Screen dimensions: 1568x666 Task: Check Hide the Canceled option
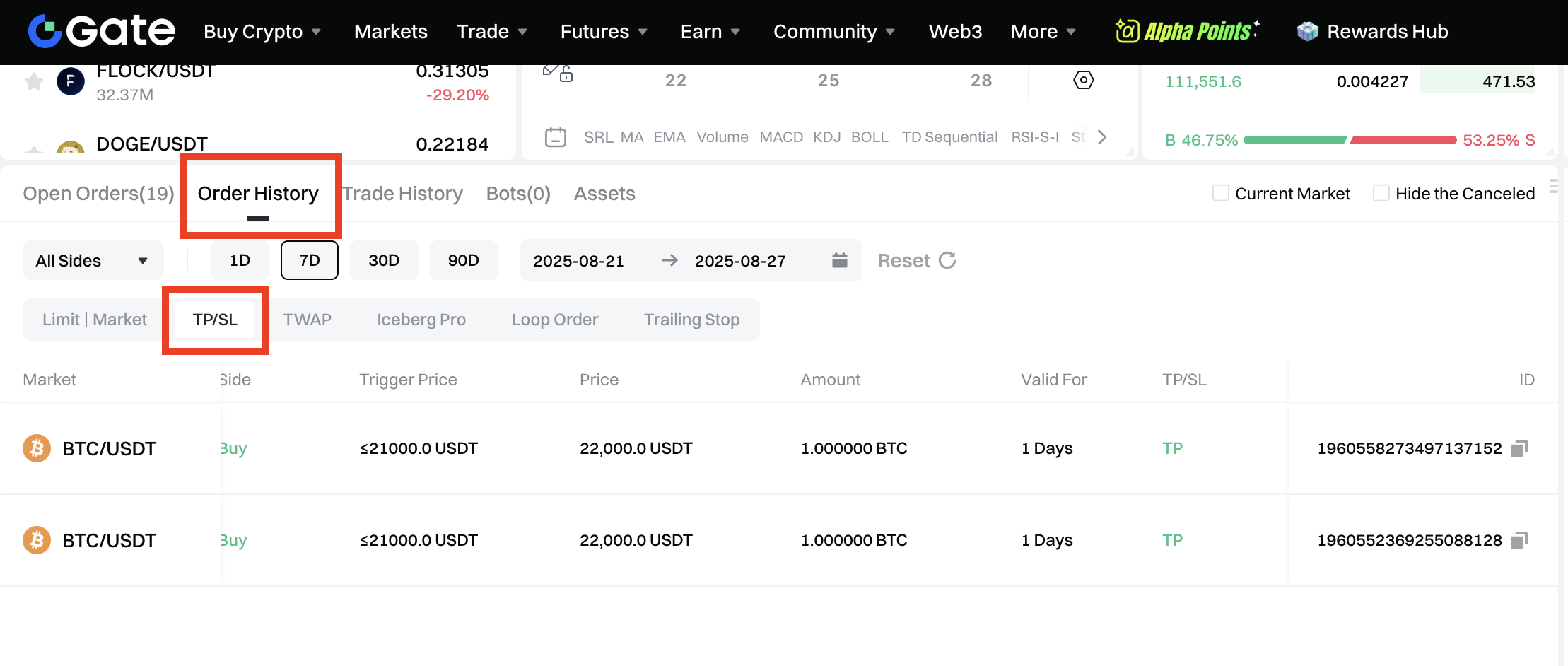(x=1381, y=193)
